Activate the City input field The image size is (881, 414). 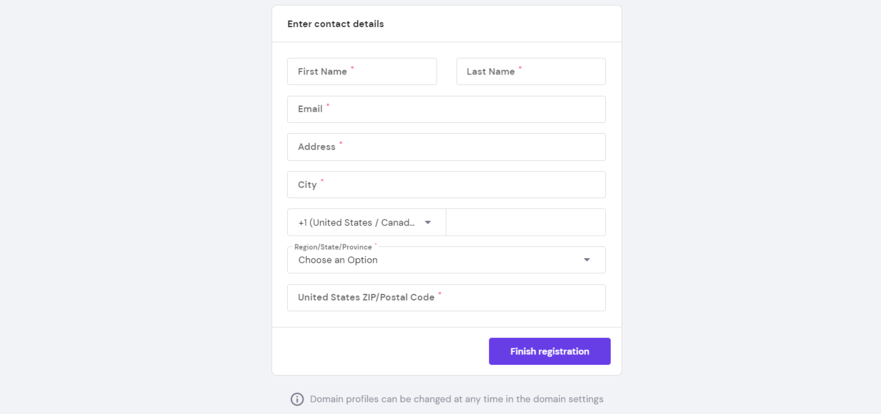click(446, 185)
